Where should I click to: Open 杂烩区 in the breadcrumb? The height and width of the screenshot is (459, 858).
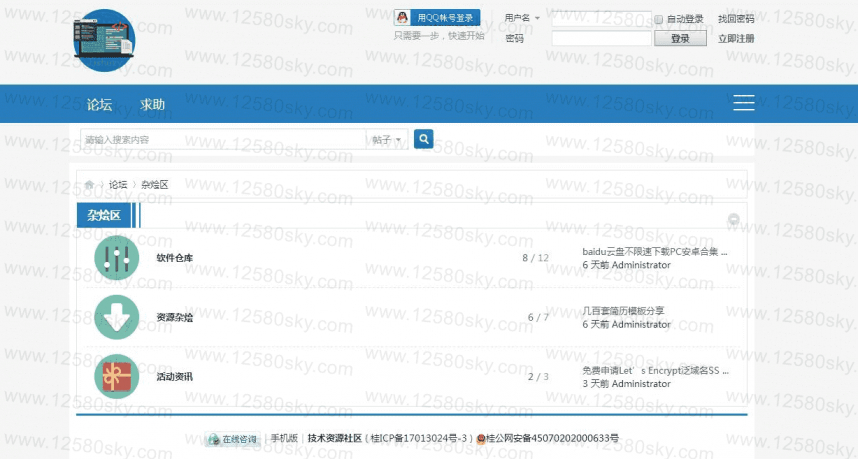[154, 185]
